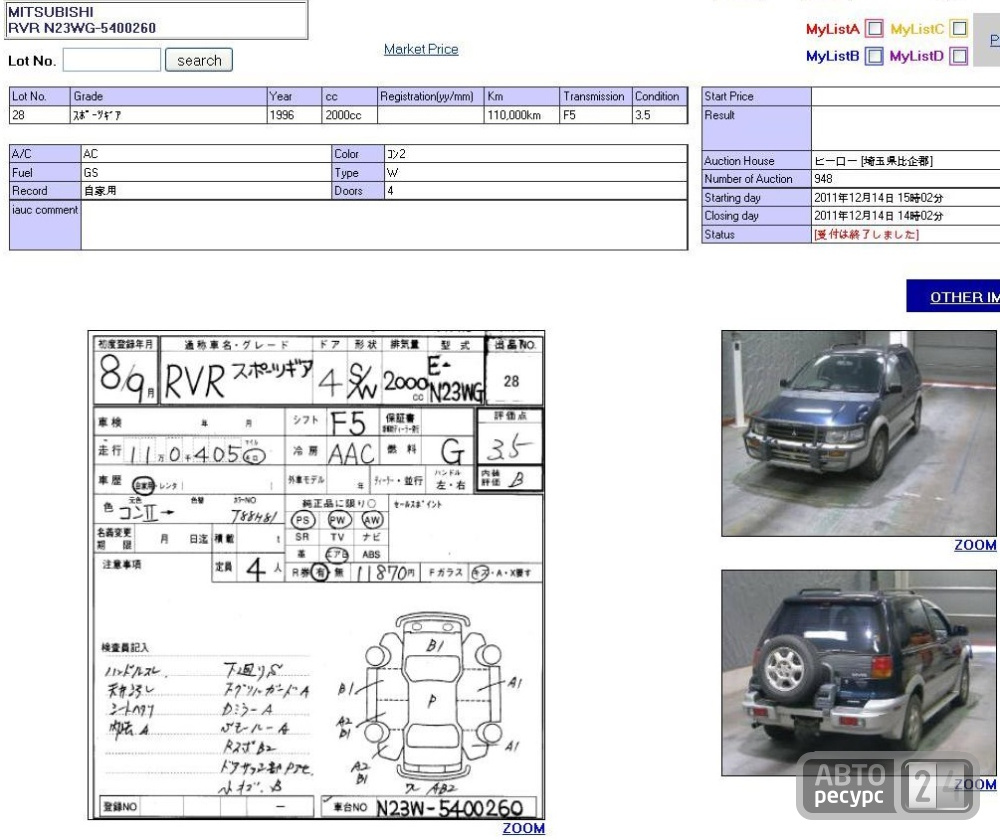Select the A/C value AC
The width and height of the screenshot is (1000, 840).
coord(91,154)
